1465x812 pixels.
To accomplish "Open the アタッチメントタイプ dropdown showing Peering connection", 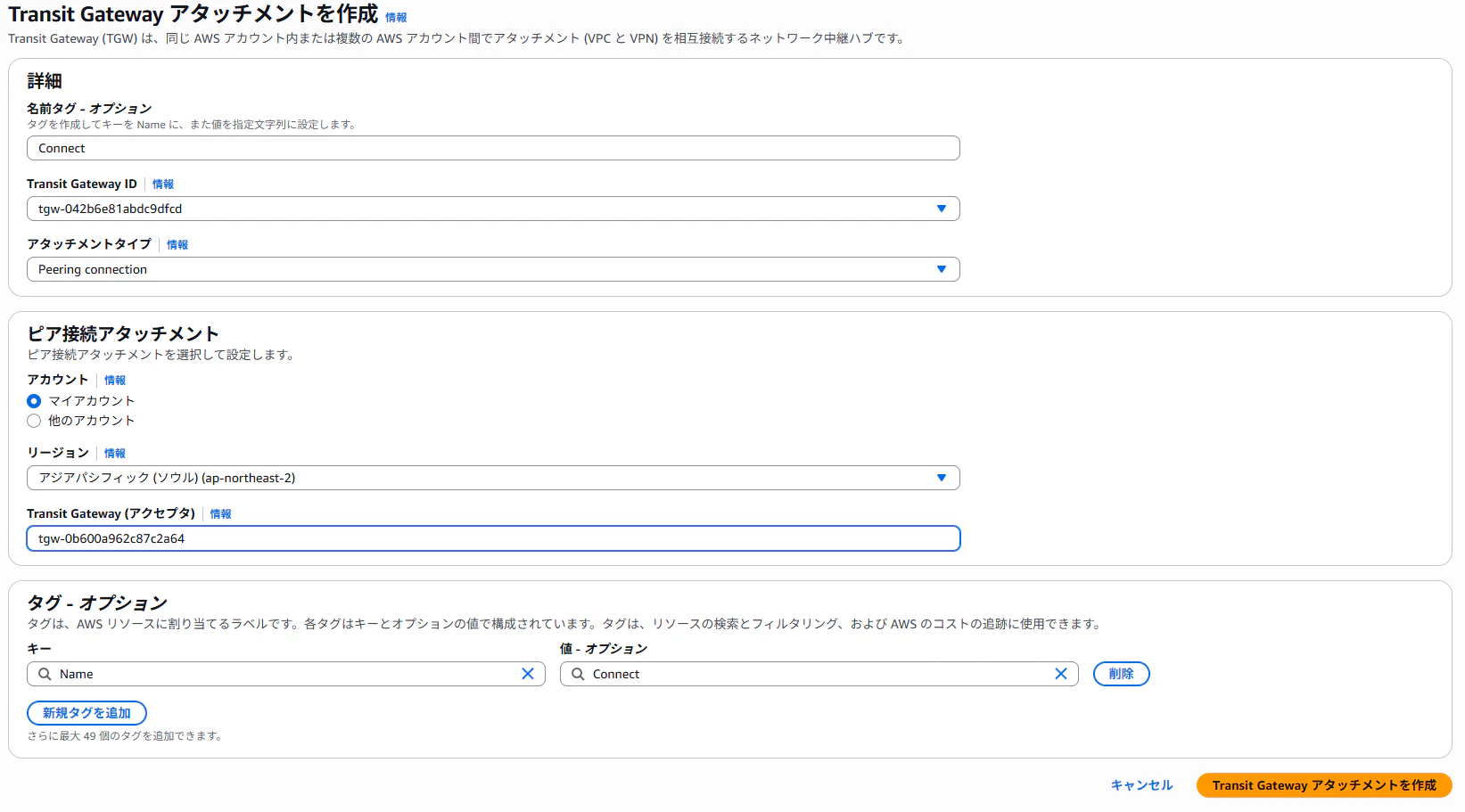I will tap(942, 269).
